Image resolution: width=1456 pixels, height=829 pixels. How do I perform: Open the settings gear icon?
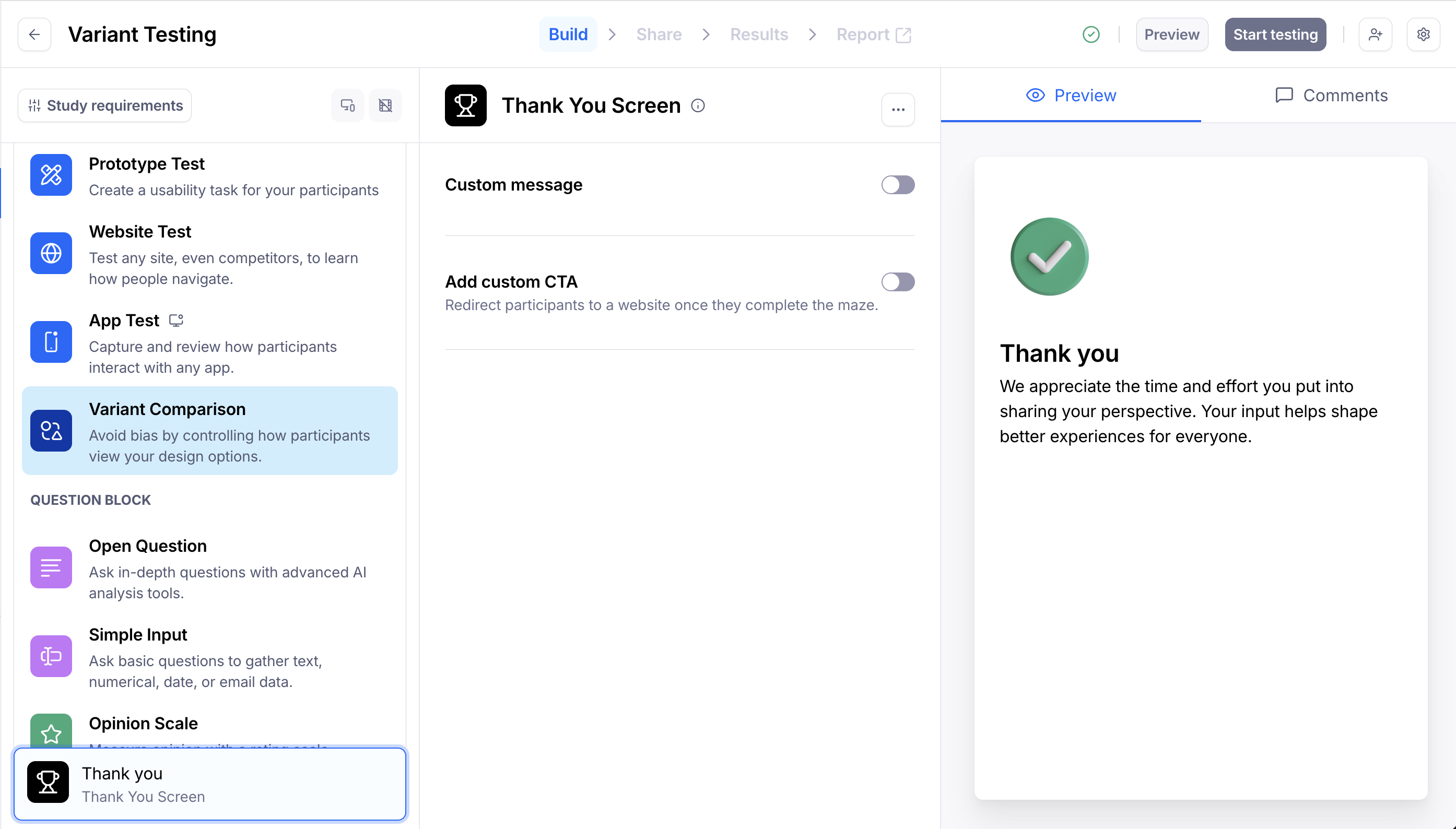tap(1423, 35)
